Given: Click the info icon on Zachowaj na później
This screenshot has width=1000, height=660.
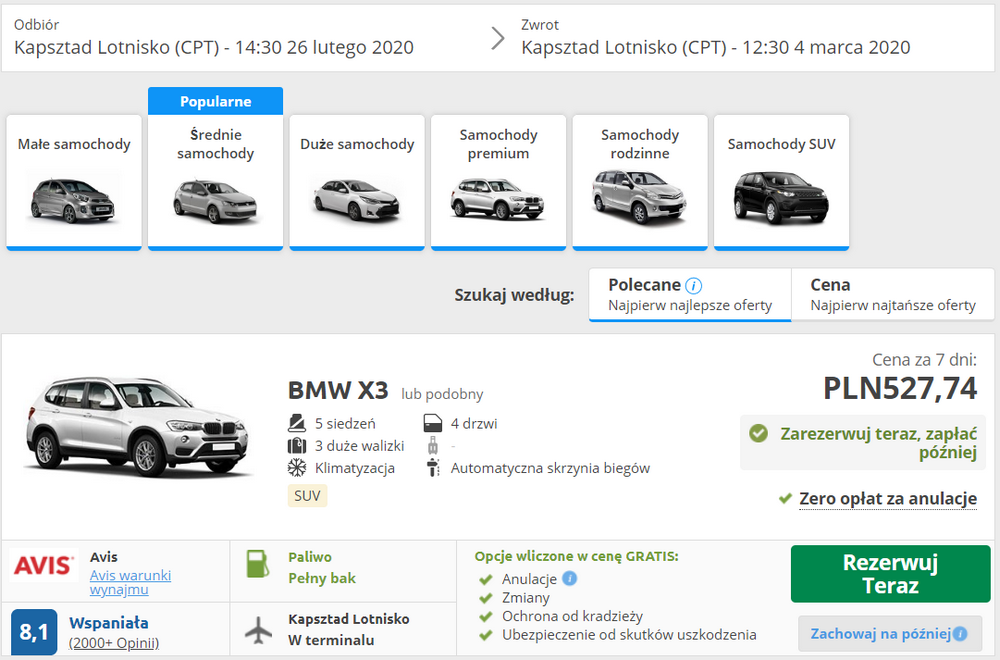Looking at the screenshot, I should (x=960, y=634).
